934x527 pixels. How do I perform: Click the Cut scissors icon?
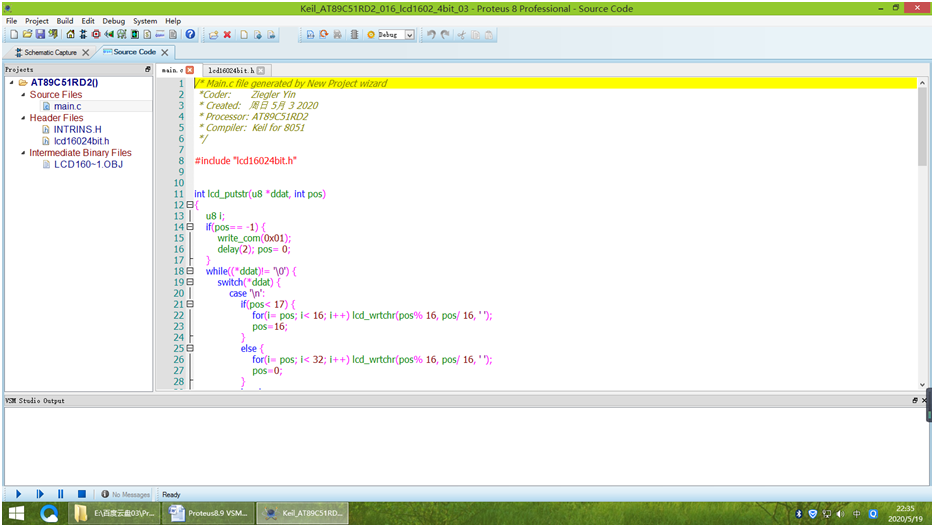(x=461, y=35)
